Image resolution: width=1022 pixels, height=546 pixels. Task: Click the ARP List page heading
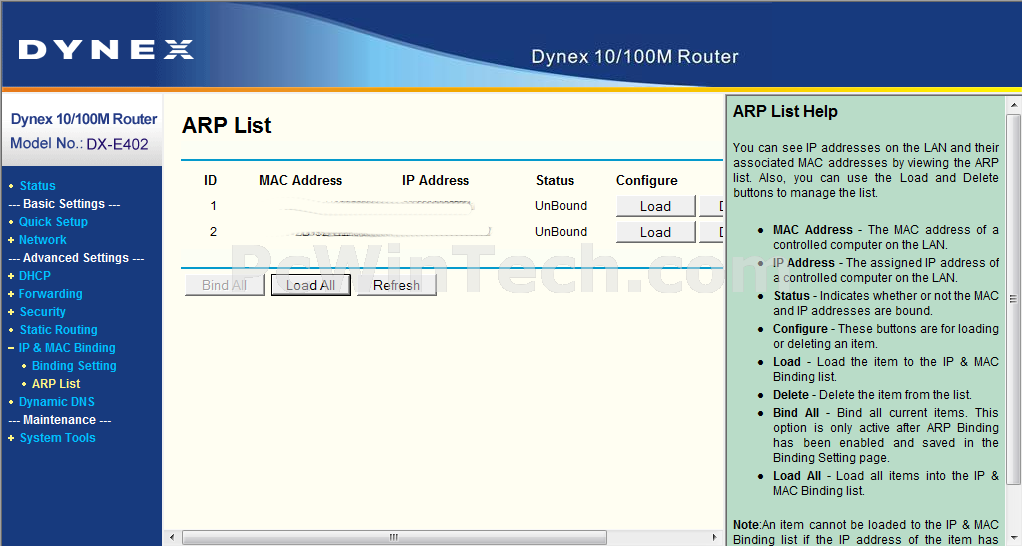(226, 126)
